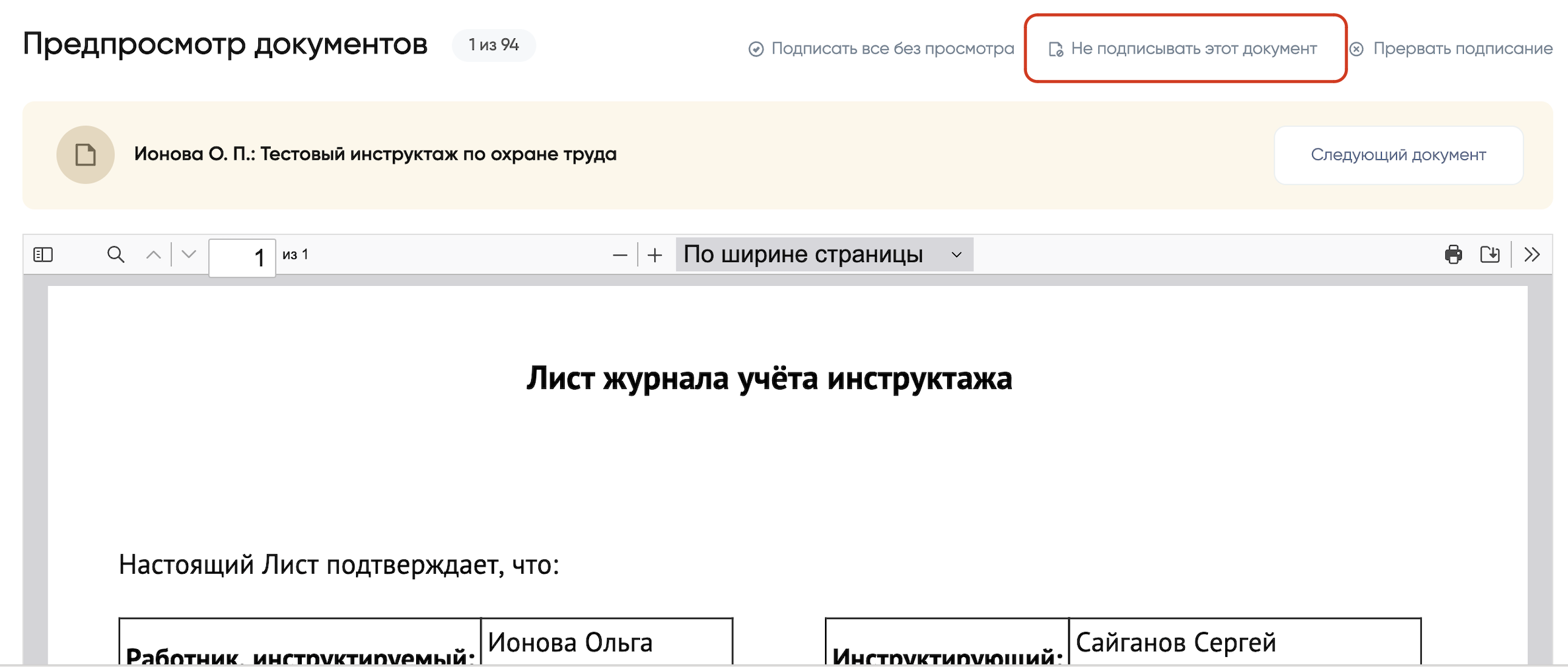Click the skip-document icon near Не подписывать
This screenshot has width=1568, height=667.
(1055, 48)
